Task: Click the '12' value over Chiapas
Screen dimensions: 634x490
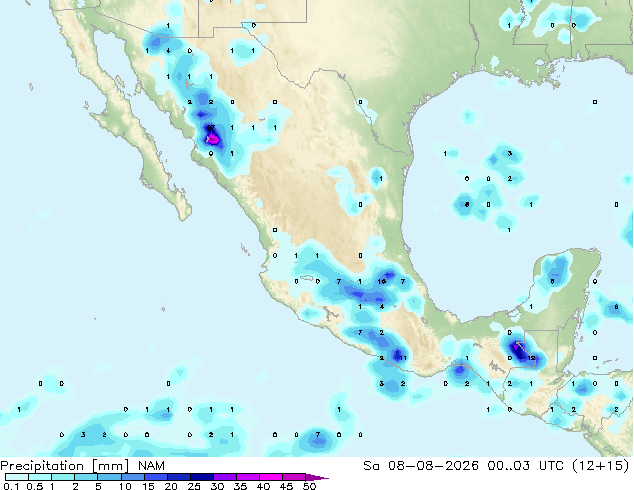Action: click(x=531, y=358)
